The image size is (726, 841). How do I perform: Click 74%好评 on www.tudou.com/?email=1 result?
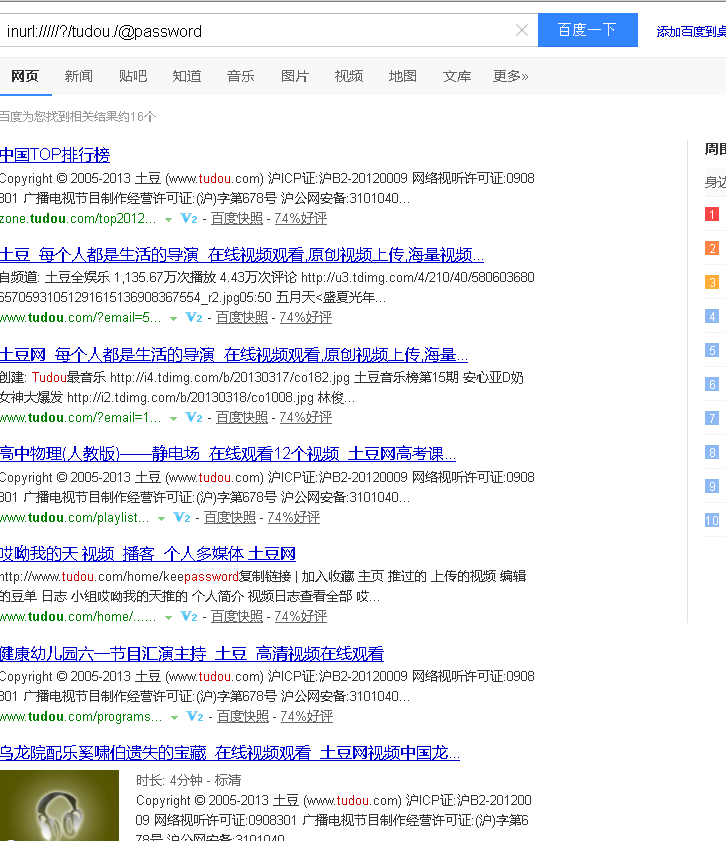pos(306,417)
